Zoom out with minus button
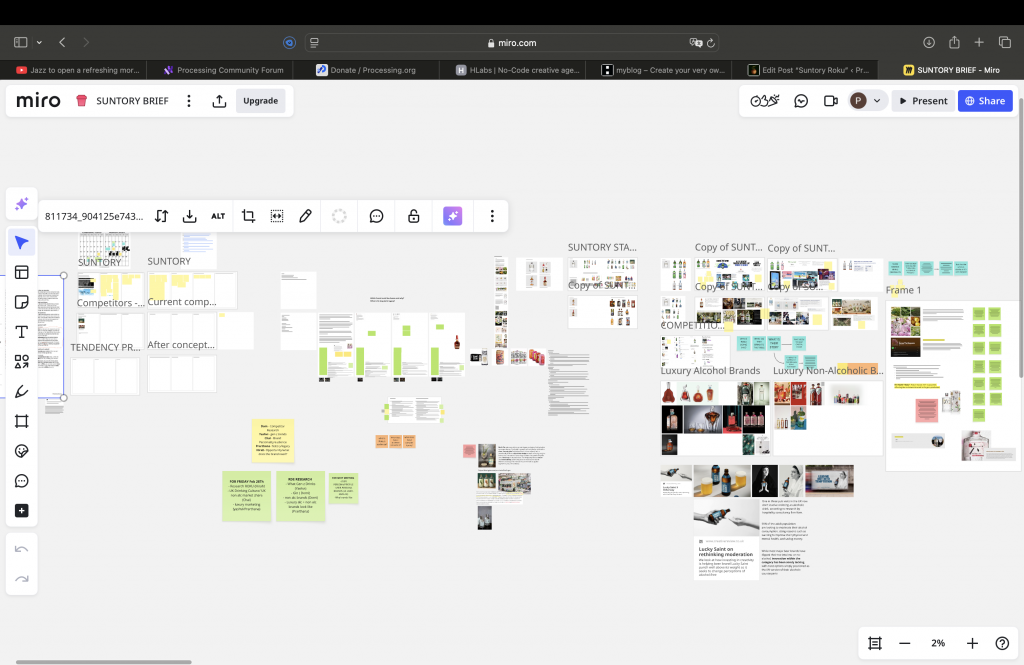1024x665 pixels. (x=904, y=643)
